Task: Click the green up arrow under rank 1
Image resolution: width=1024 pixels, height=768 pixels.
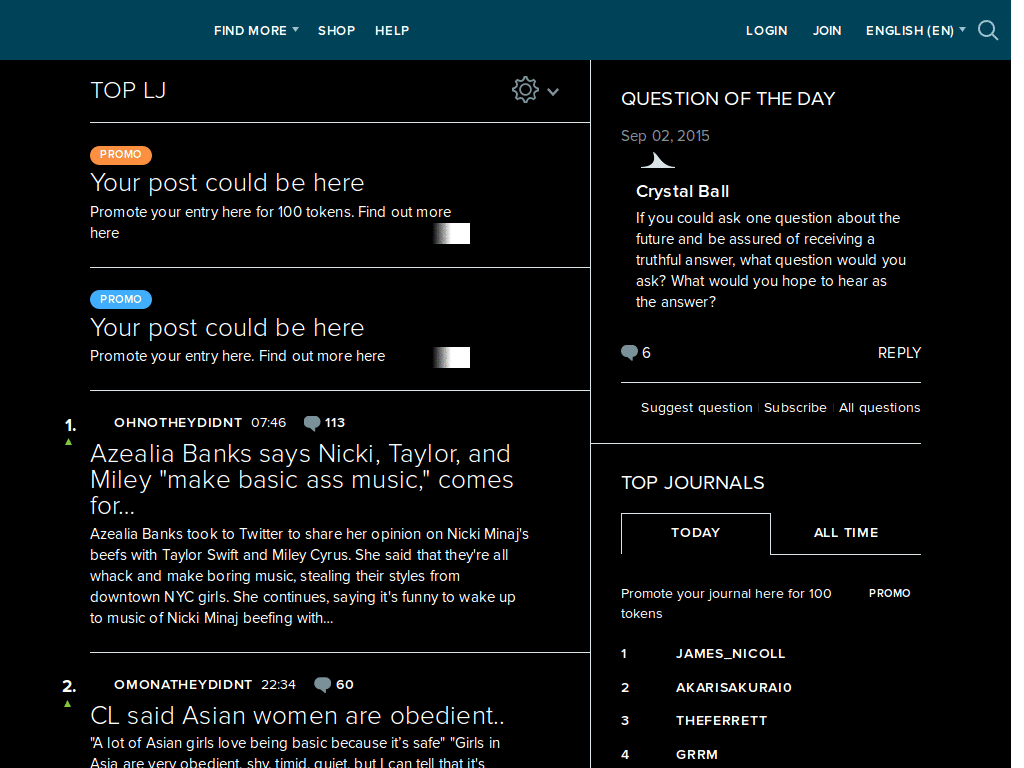Action: point(69,442)
